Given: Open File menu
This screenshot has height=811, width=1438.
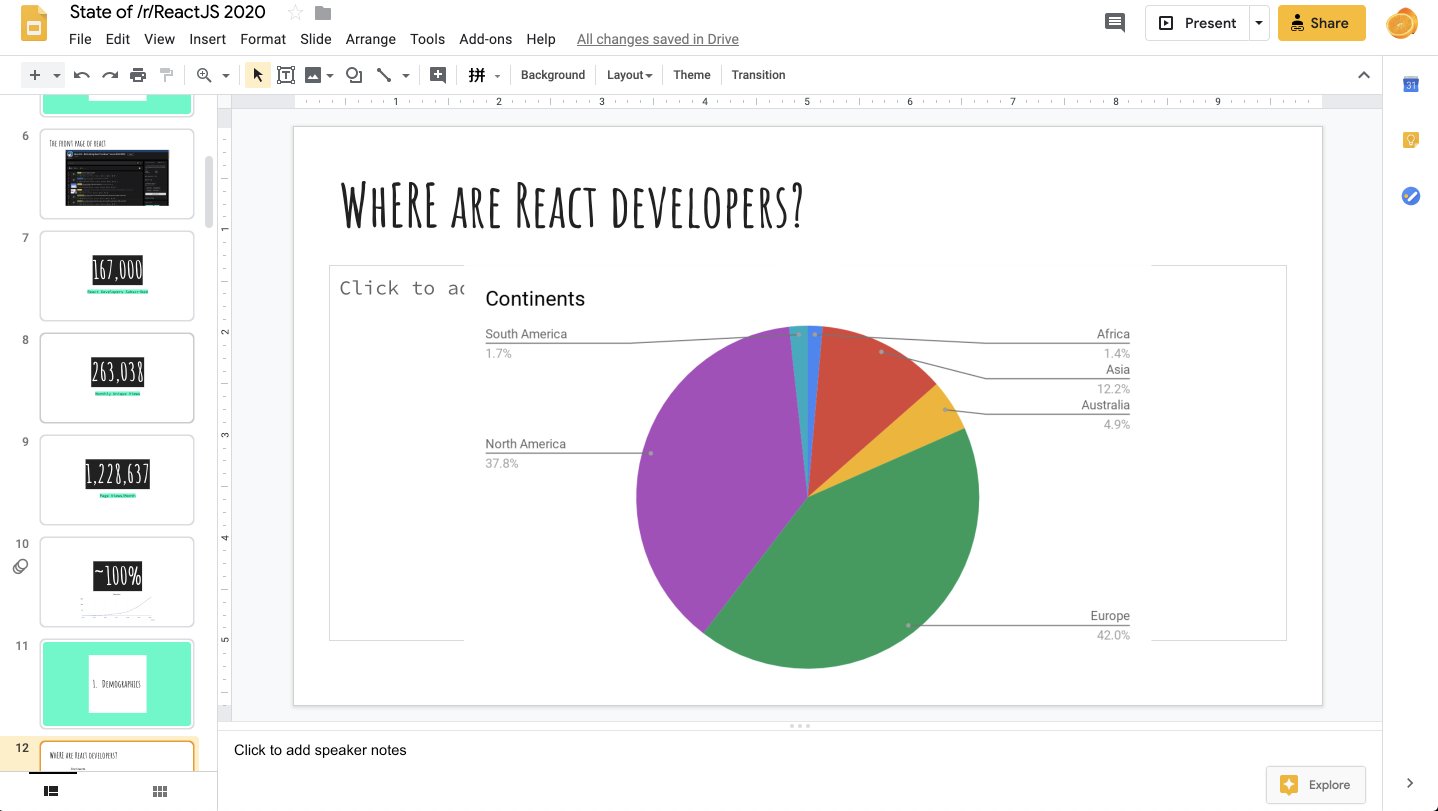Looking at the screenshot, I should (x=80, y=39).
